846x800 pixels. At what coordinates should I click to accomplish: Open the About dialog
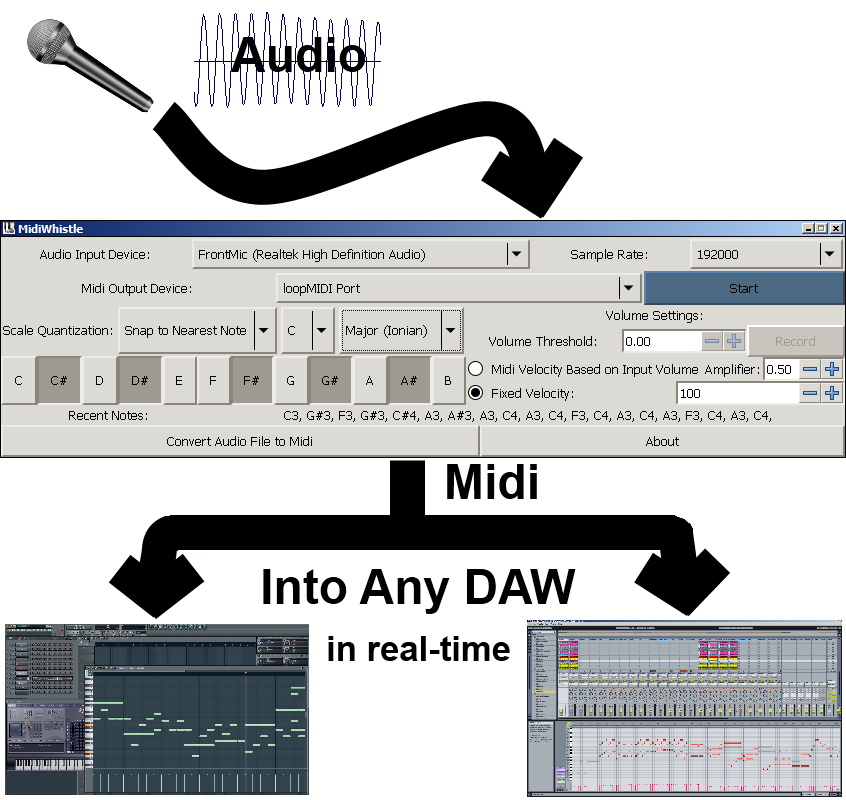(662, 441)
